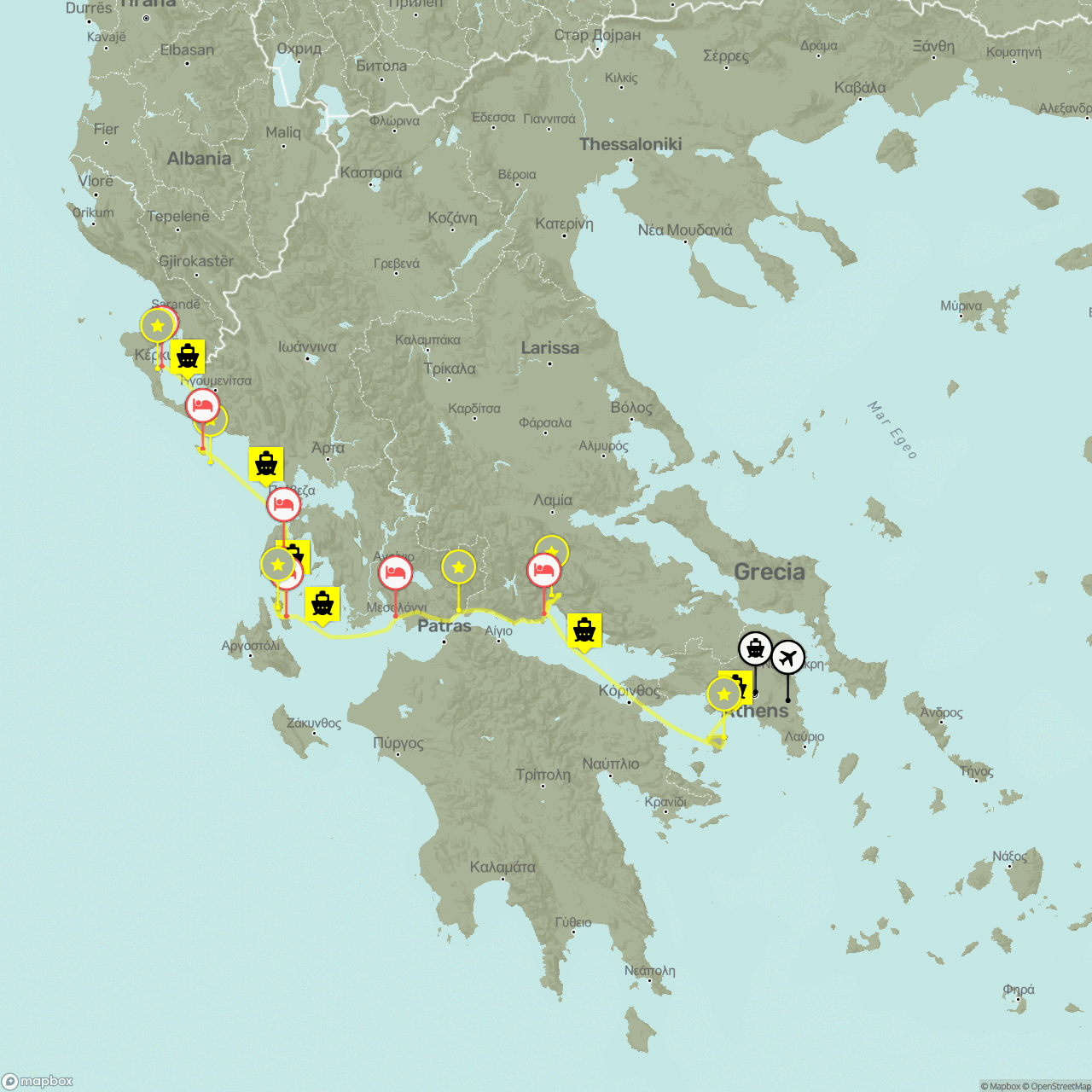The width and height of the screenshot is (1092, 1092).
Task: Click the Κόρινθος label
Action: [x=630, y=690]
